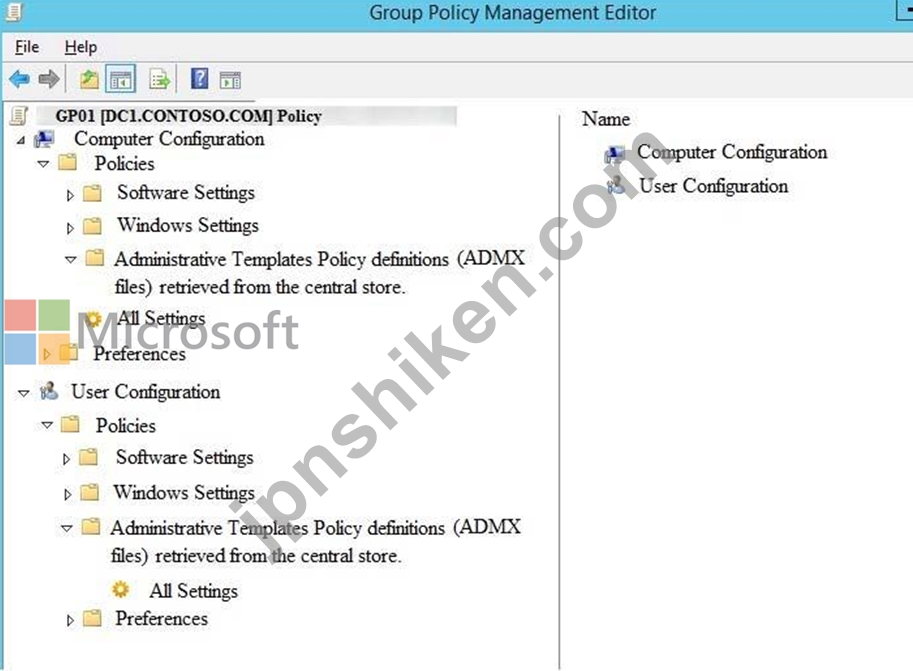Click the Preferences folder icon under User Configuration
The width and height of the screenshot is (913, 671).
click(92, 617)
